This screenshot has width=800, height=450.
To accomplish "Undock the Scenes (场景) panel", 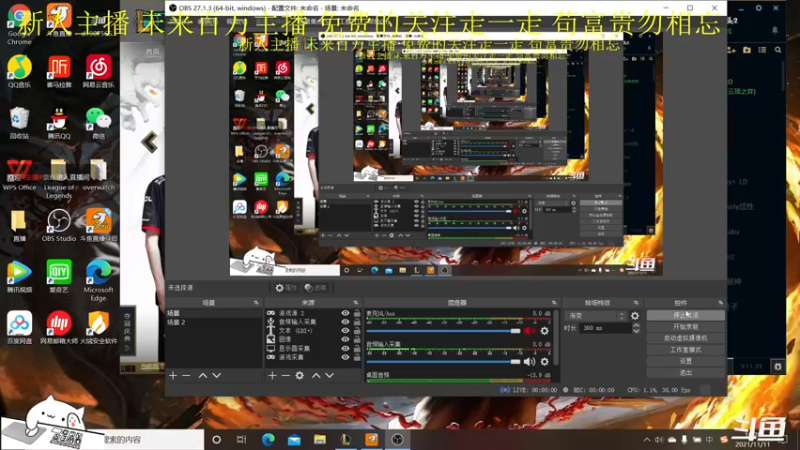I will [x=256, y=303].
